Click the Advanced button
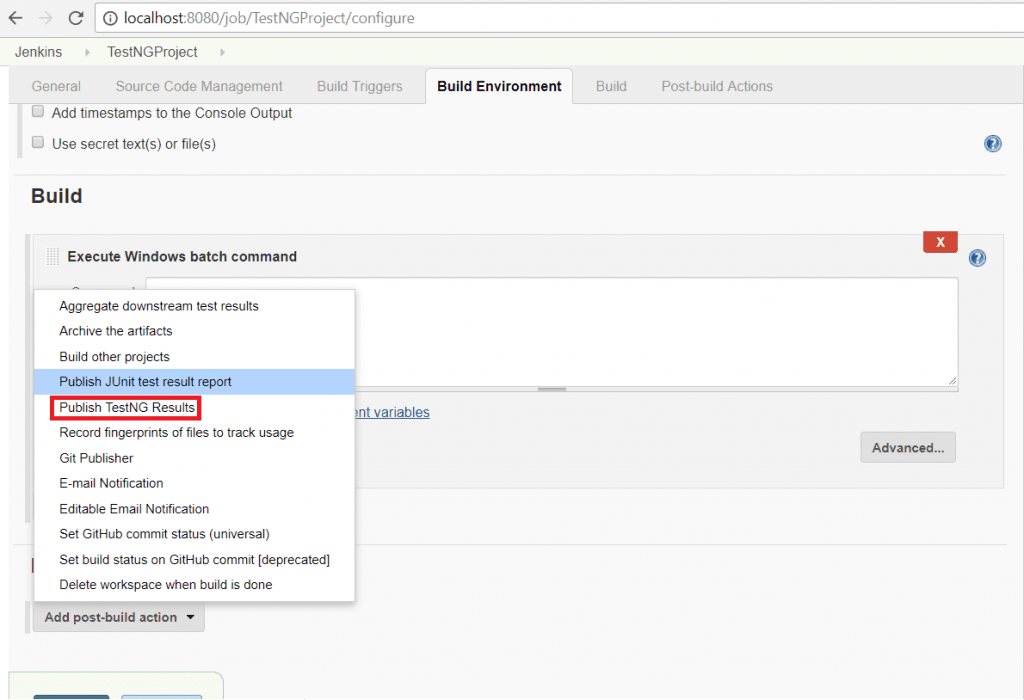Screen dimensions: 1024x700 [907, 447]
